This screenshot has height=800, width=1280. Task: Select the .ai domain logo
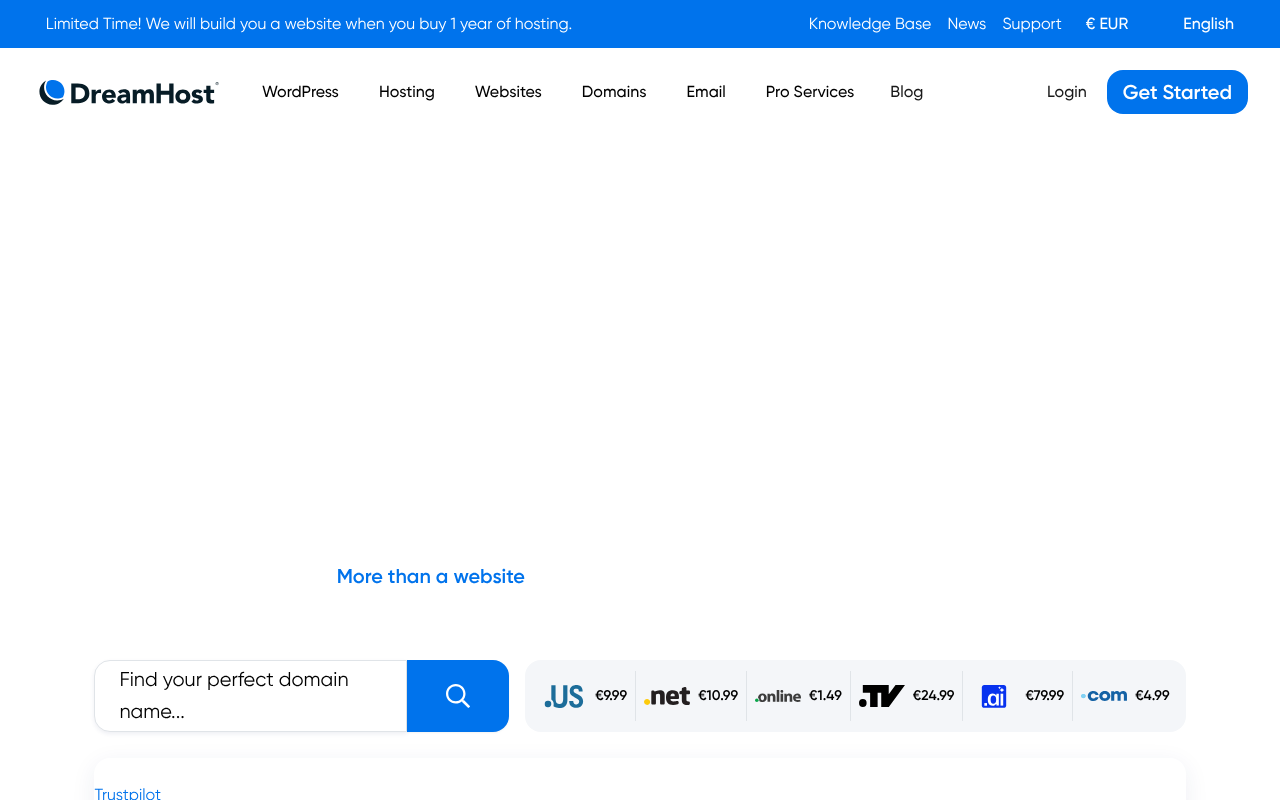click(994, 696)
